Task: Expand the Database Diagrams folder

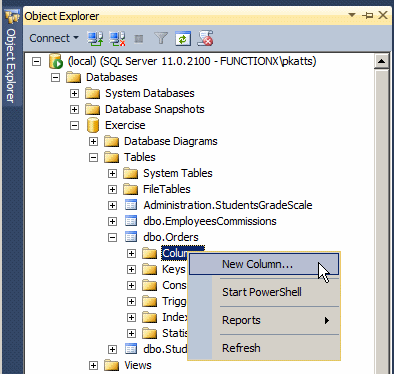Action: [93, 142]
